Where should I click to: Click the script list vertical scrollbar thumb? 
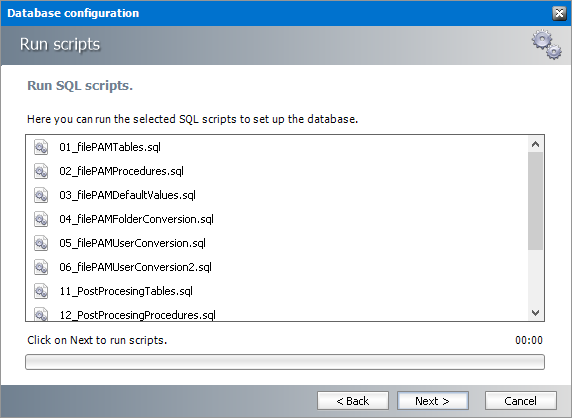(x=535, y=201)
